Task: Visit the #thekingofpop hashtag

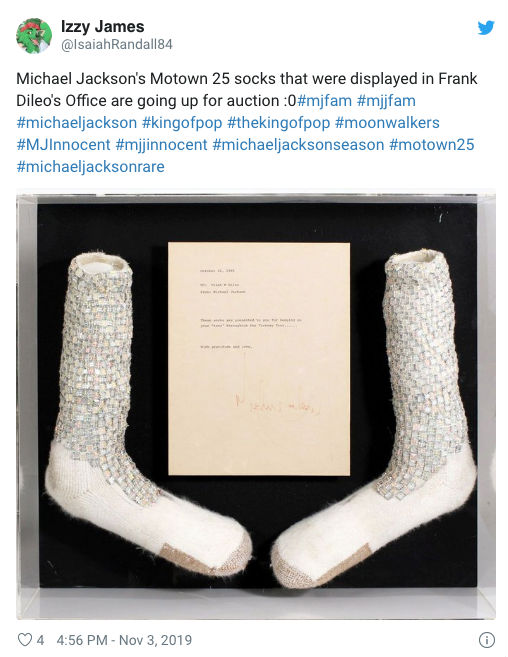Action: coord(278,123)
